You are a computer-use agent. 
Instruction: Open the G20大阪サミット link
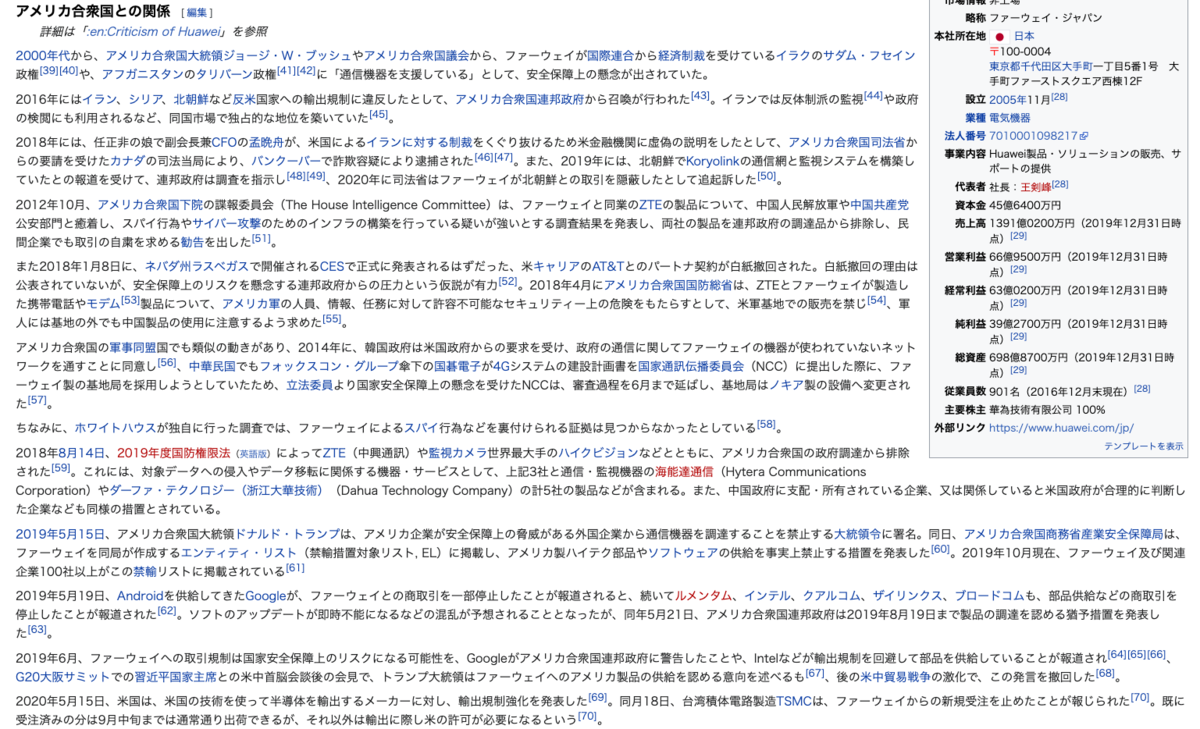[x=63, y=676]
